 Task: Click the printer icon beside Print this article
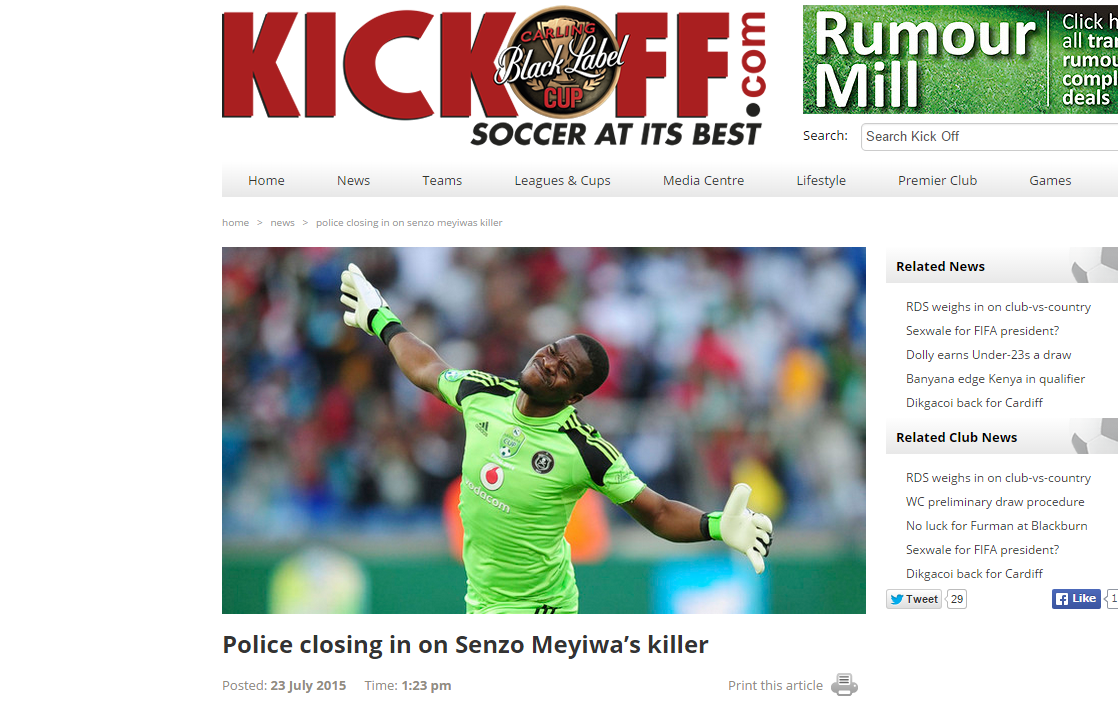pos(844,685)
